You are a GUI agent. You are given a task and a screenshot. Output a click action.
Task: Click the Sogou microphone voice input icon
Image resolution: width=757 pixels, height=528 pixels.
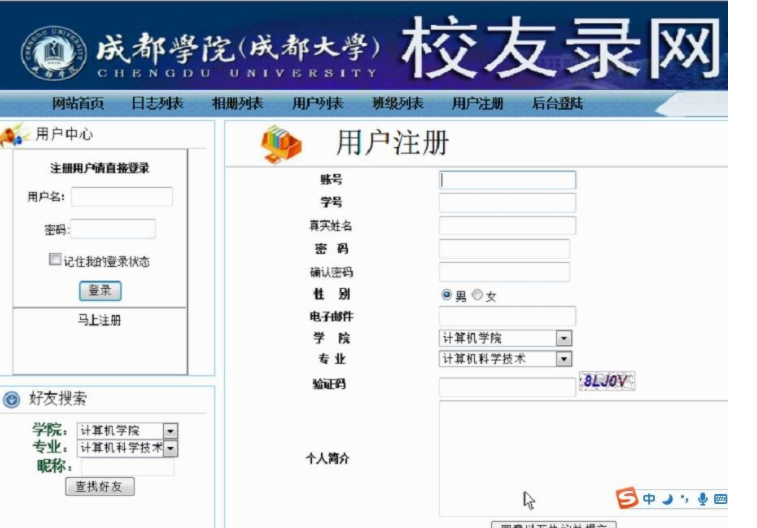(x=702, y=499)
